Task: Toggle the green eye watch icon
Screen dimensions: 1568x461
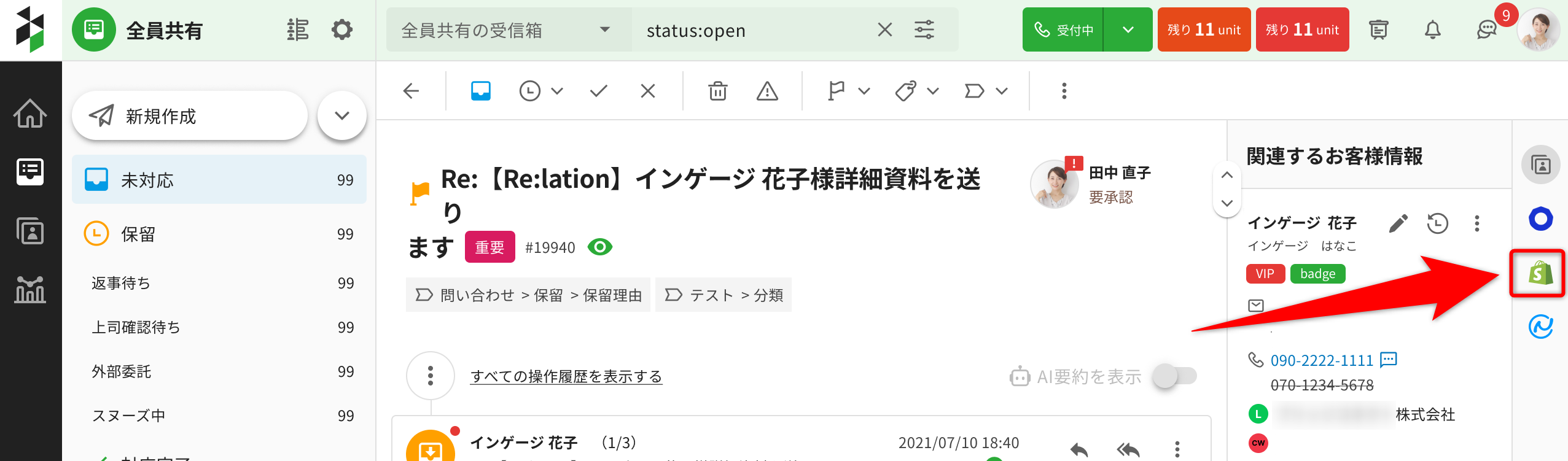Action: coord(599,247)
